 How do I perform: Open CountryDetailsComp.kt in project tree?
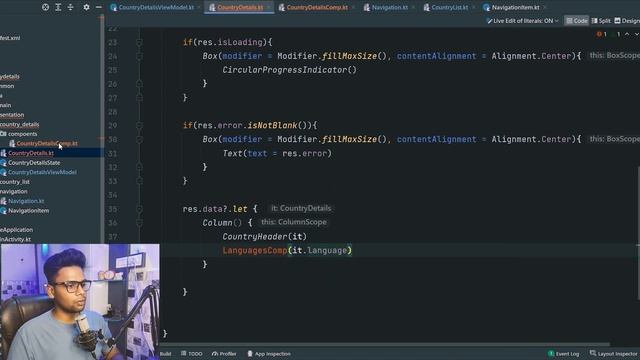point(47,143)
